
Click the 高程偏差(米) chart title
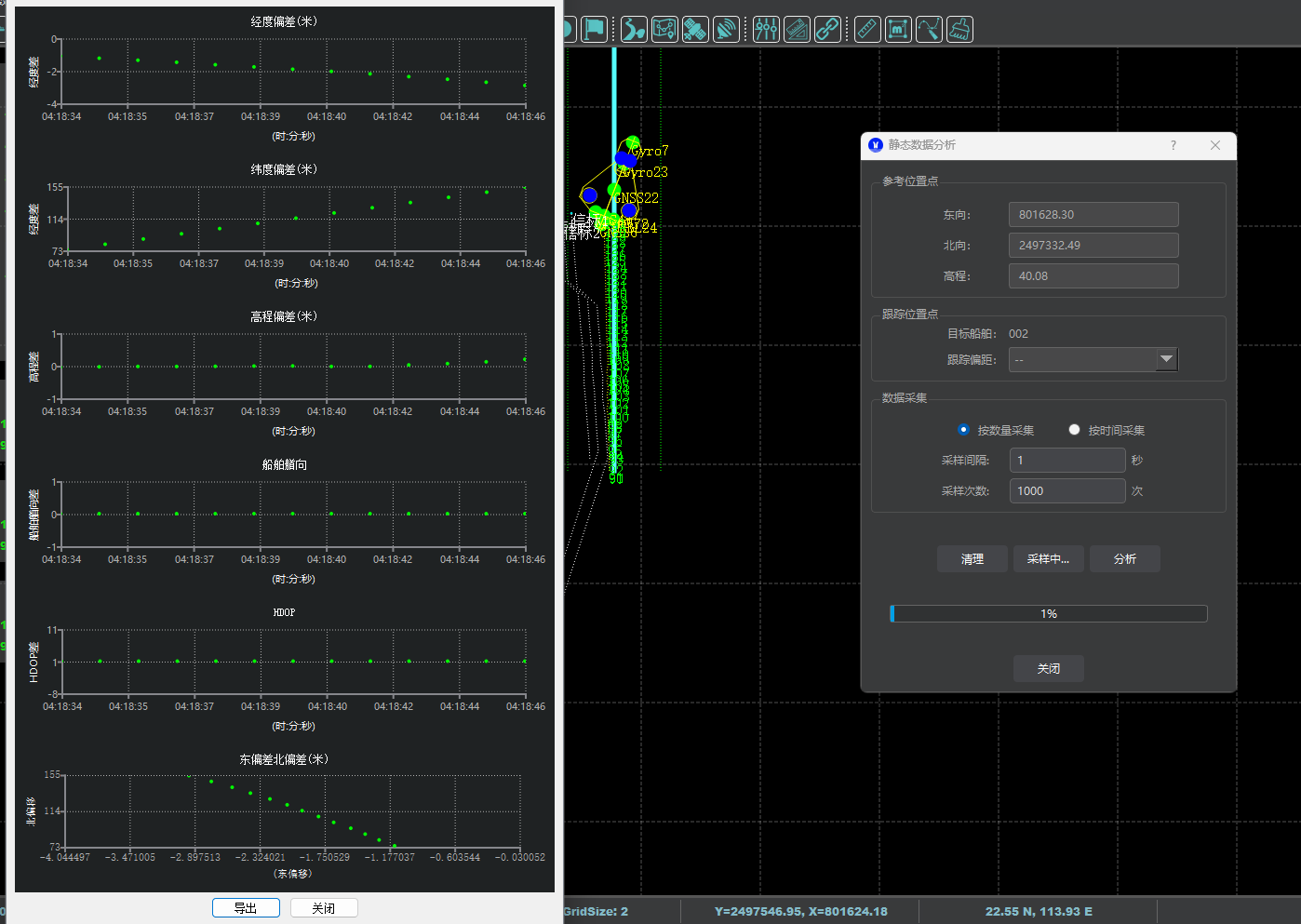tap(284, 316)
